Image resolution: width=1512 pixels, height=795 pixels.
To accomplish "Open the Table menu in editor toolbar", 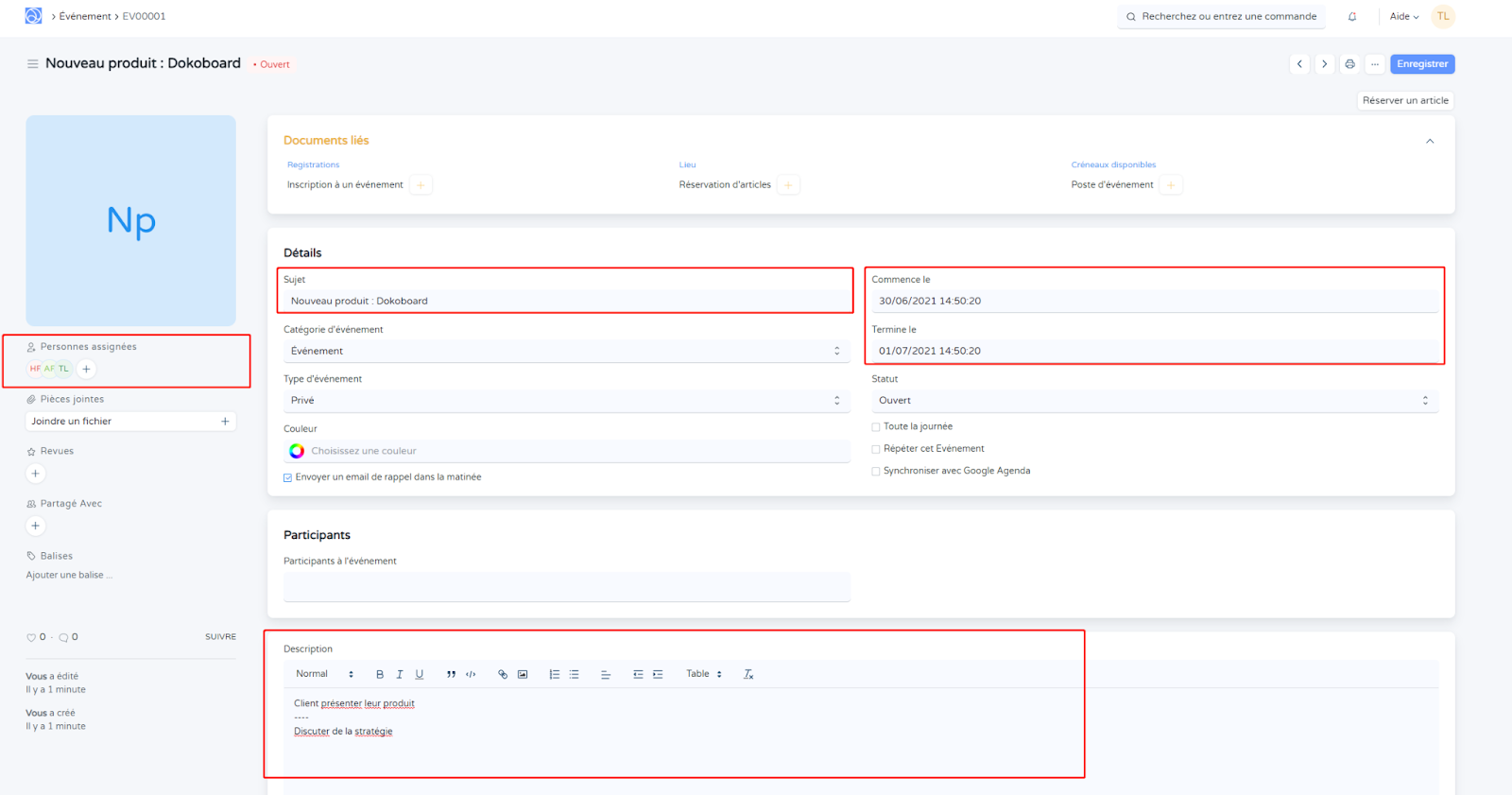I will 703,675.
